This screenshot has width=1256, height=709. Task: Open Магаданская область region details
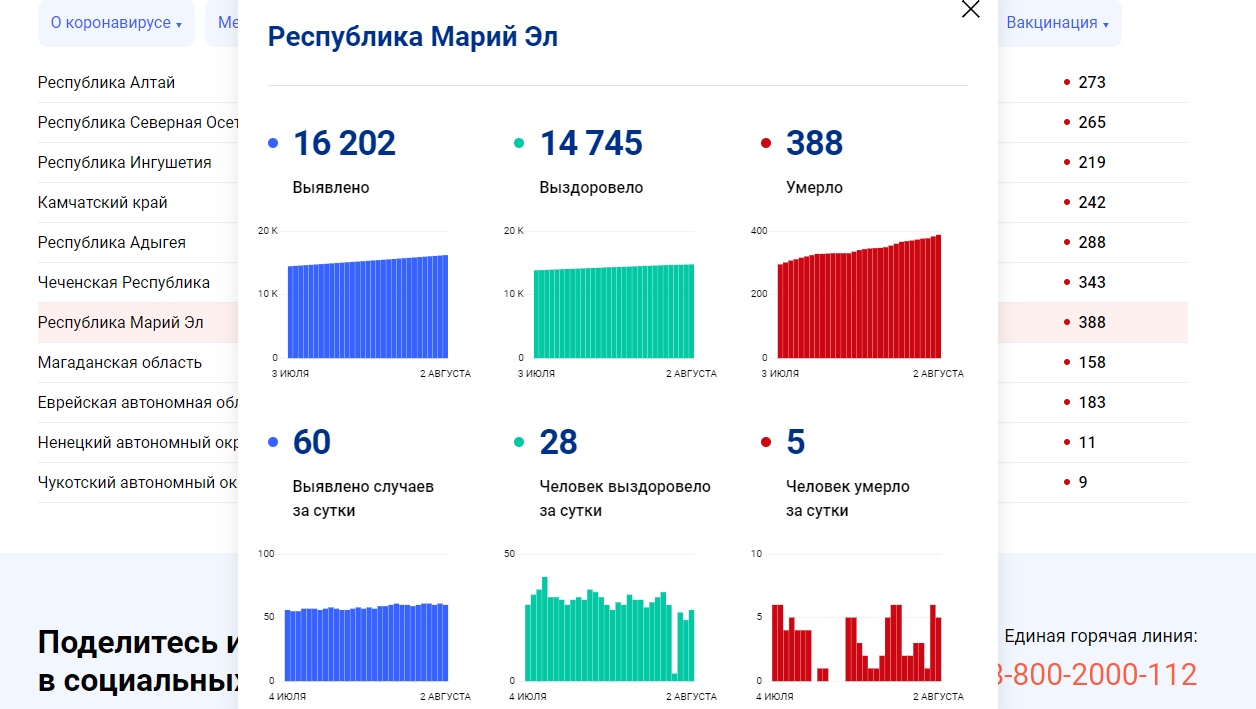point(119,362)
